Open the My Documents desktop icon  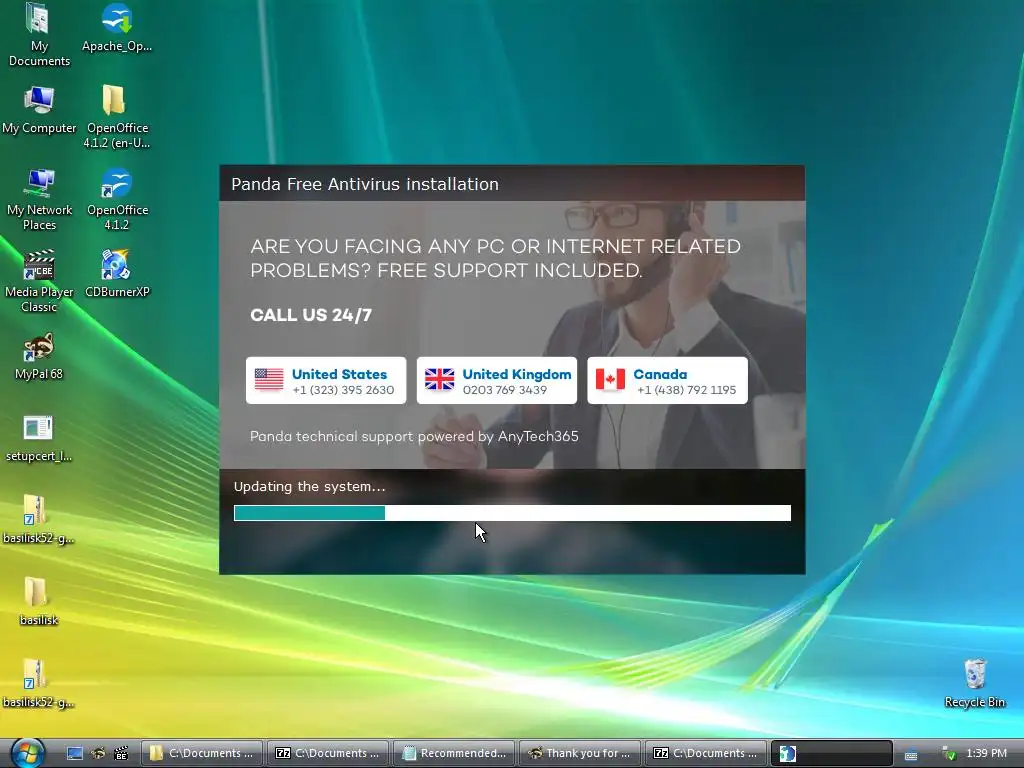pyautogui.click(x=39, y=35)
